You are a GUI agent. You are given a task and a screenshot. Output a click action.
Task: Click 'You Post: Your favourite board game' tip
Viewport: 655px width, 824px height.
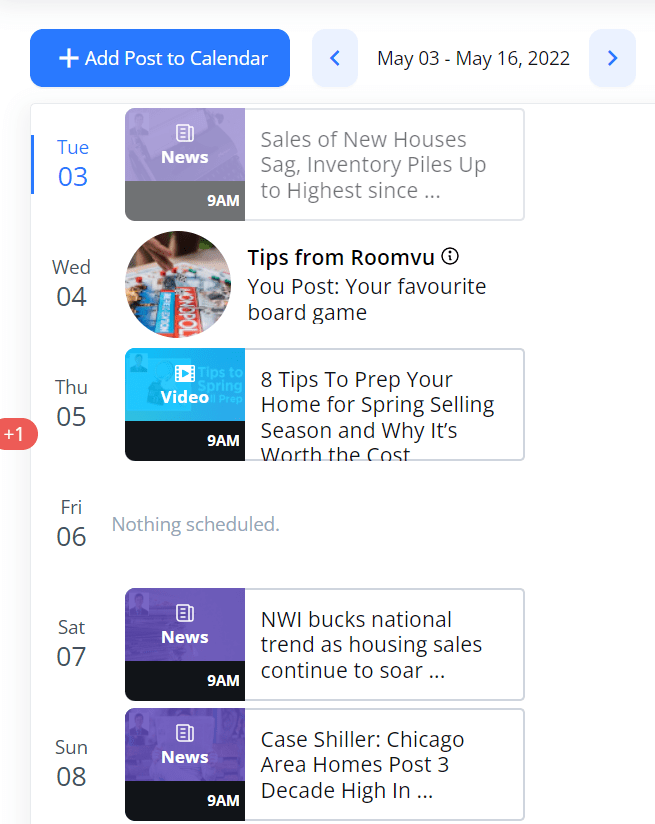[x=366, y=300]
